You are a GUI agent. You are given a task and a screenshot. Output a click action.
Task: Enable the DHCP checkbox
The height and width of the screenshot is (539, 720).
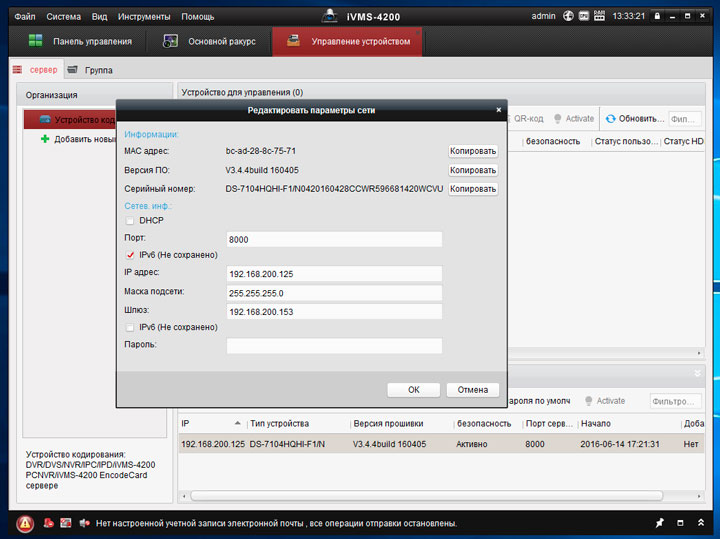(129, 220)
